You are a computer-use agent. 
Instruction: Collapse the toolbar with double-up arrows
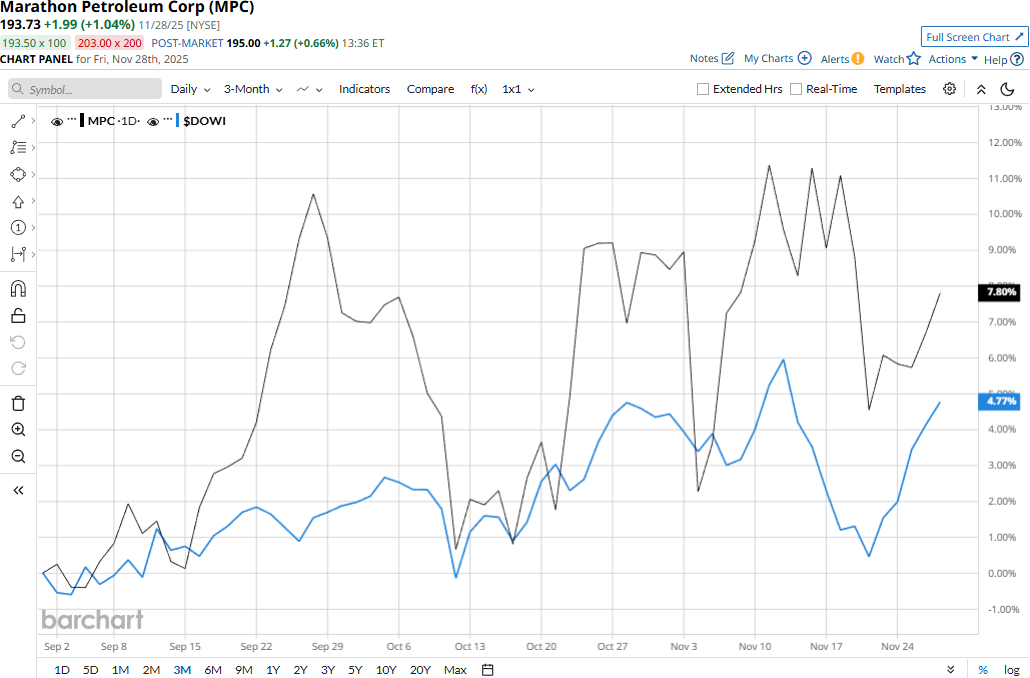981,89
